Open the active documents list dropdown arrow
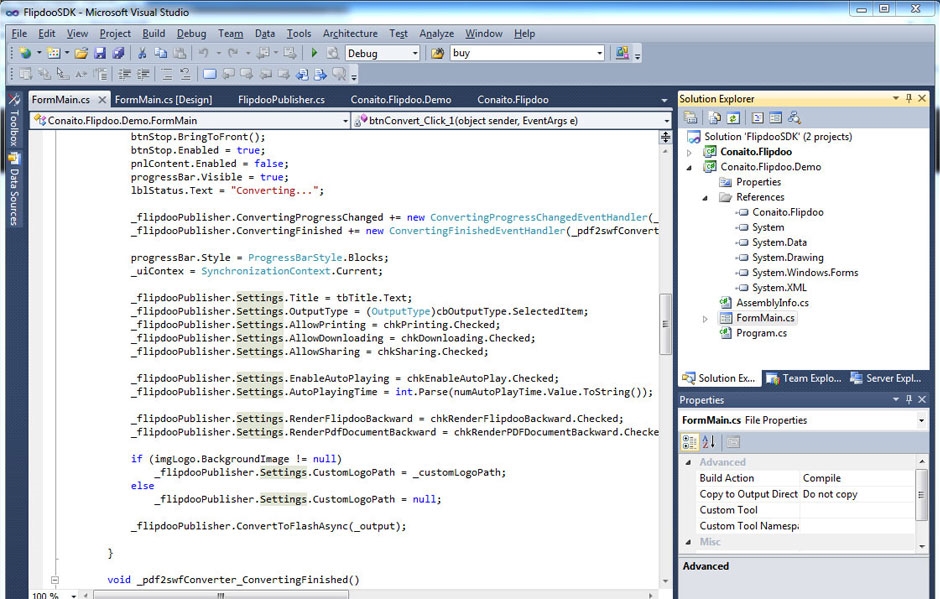This screenshot has height=599, width=940. tap(664, 100)
